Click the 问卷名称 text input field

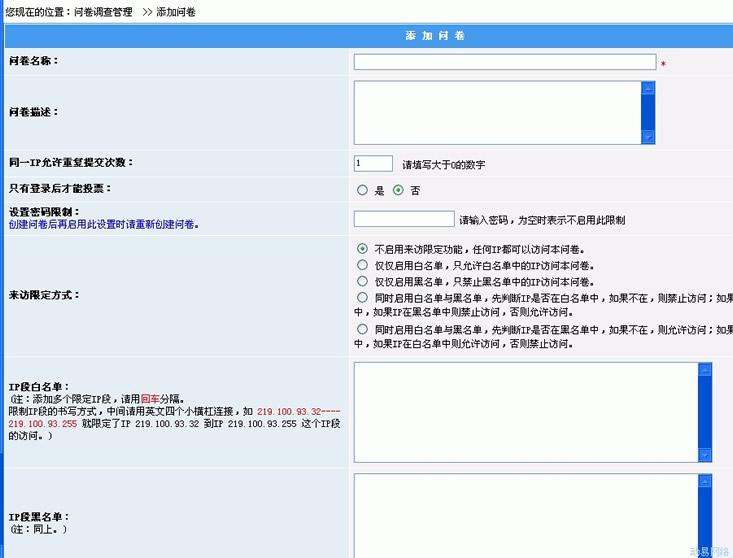click(x=504, y=62)
